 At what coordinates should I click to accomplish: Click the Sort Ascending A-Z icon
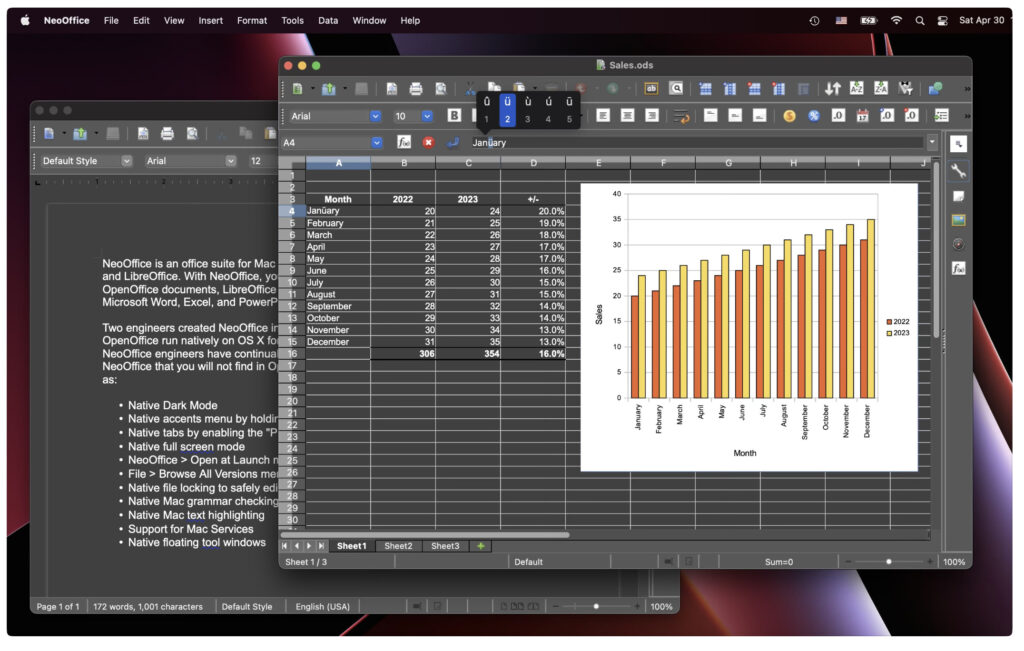pos(856,89)
